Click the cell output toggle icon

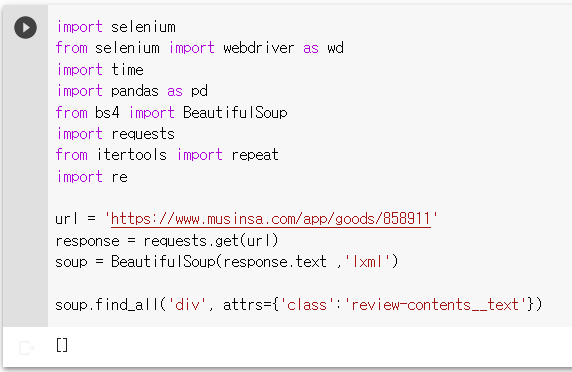[26, 348]
